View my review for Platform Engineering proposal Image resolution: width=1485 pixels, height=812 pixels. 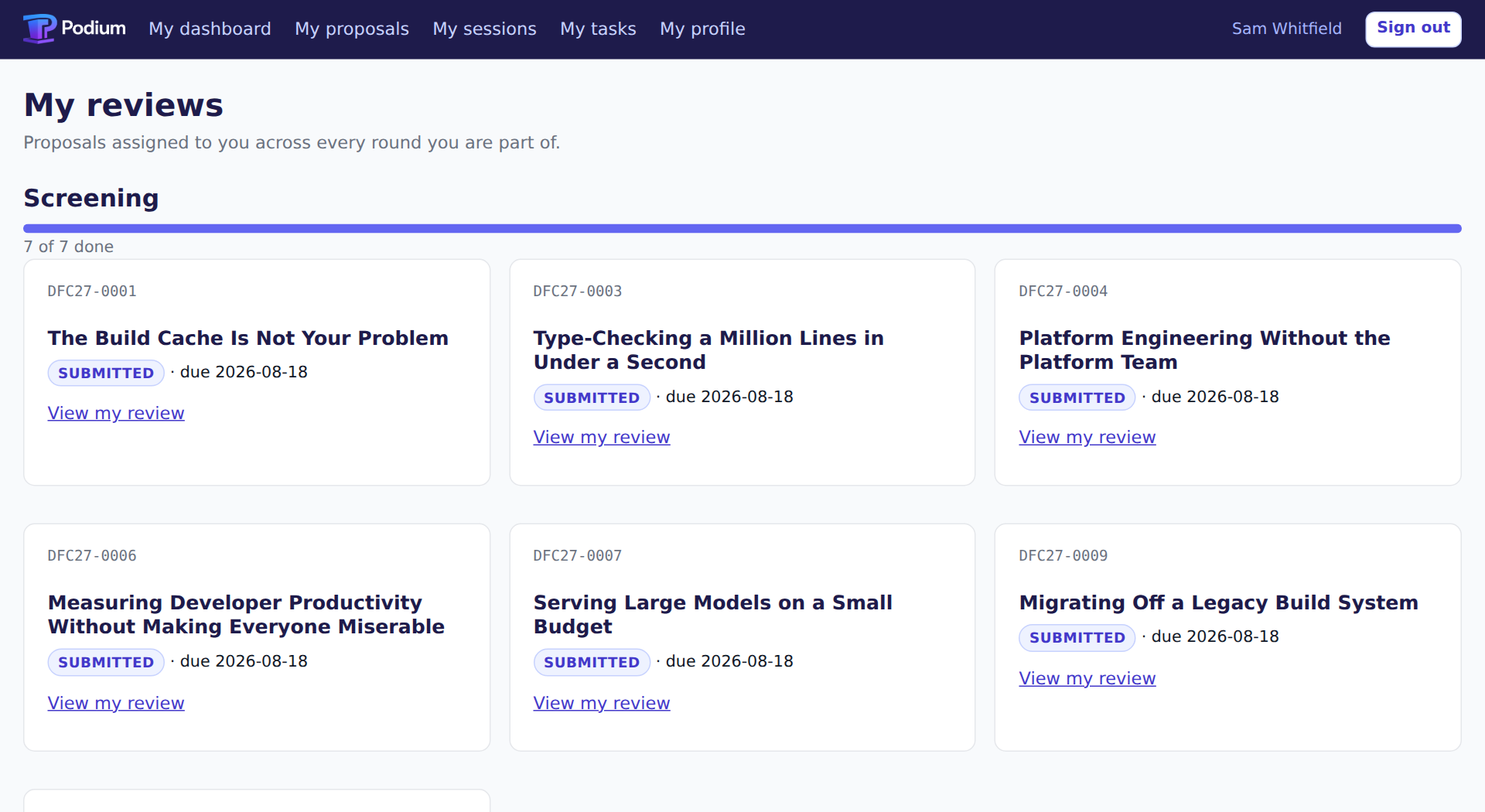click(1087, 437)
